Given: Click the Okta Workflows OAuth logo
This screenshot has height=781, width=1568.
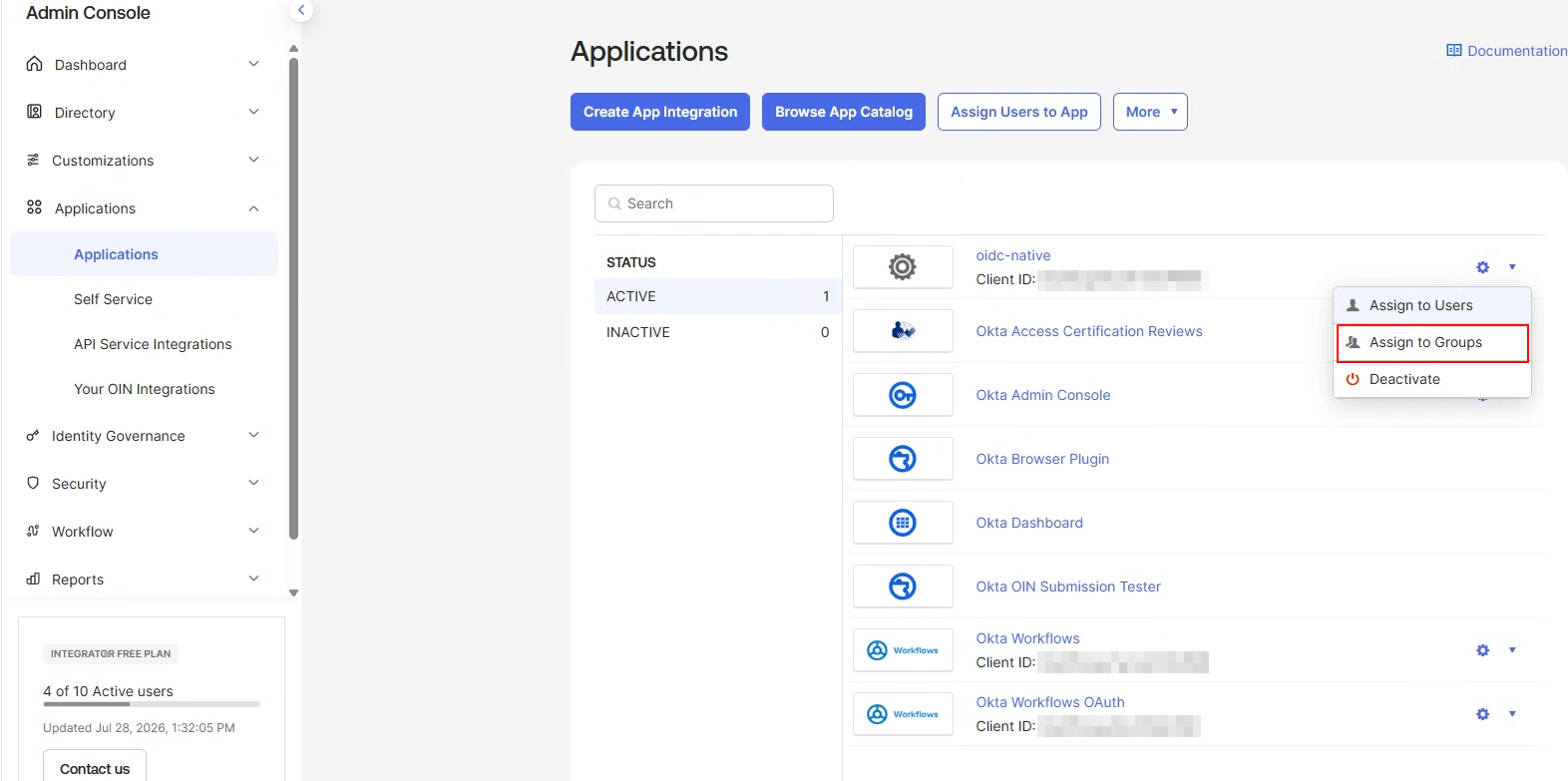Looking at the screenshot, I should (x=903, y=714).
